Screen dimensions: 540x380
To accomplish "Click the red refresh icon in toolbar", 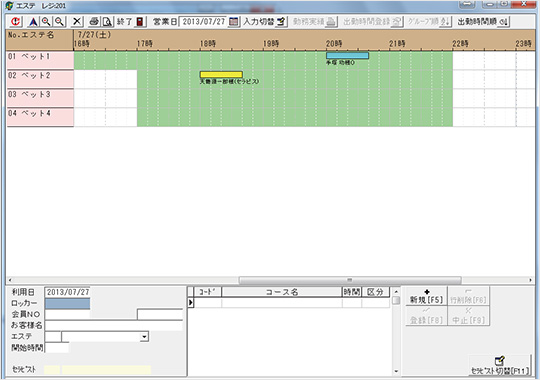I will click(x=15, y=21).
